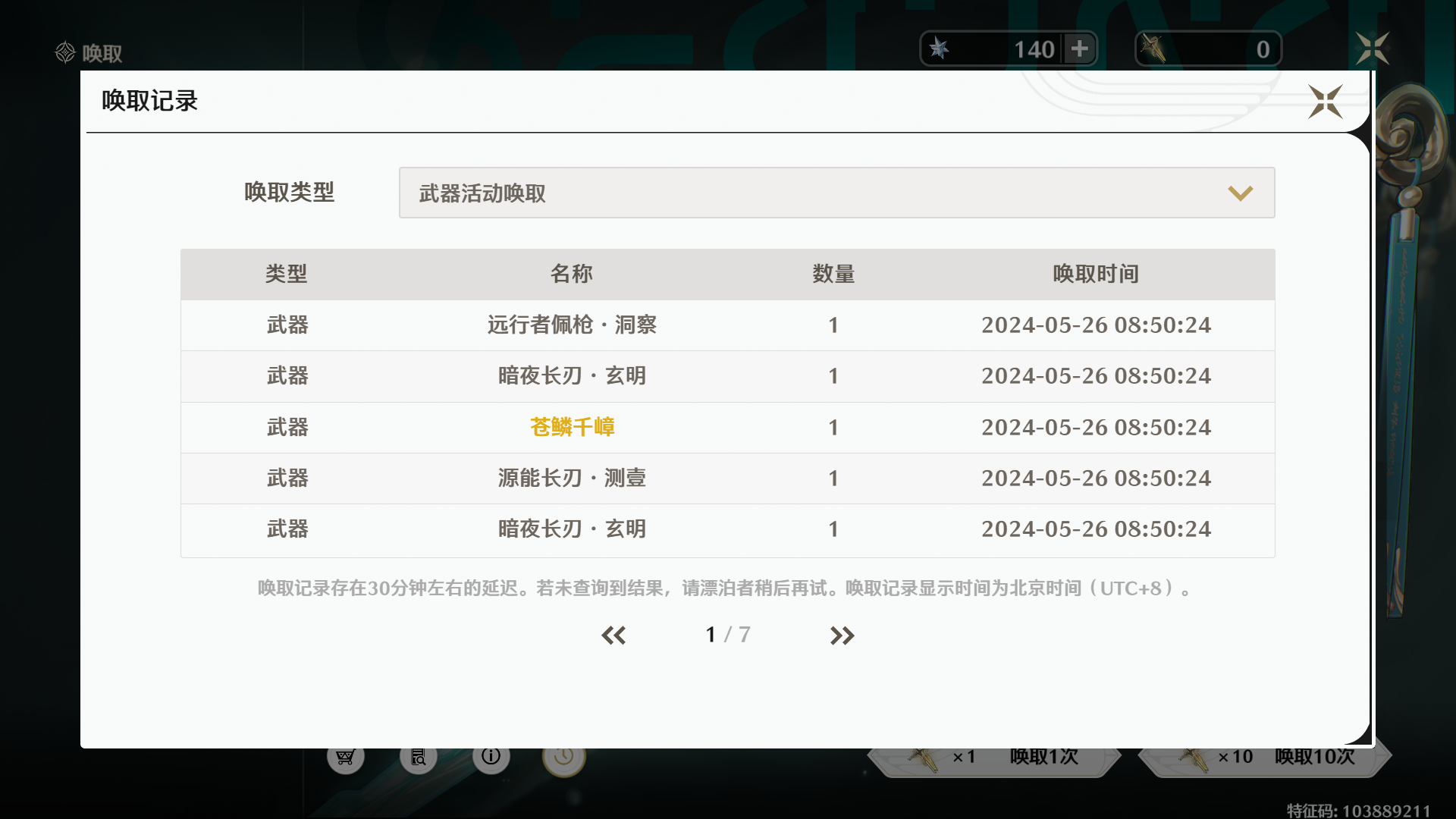The image size is (1456, 819).
Task: Click the gold 苍鳞千嶂 weapon name
Action: (x=572, y=428)
